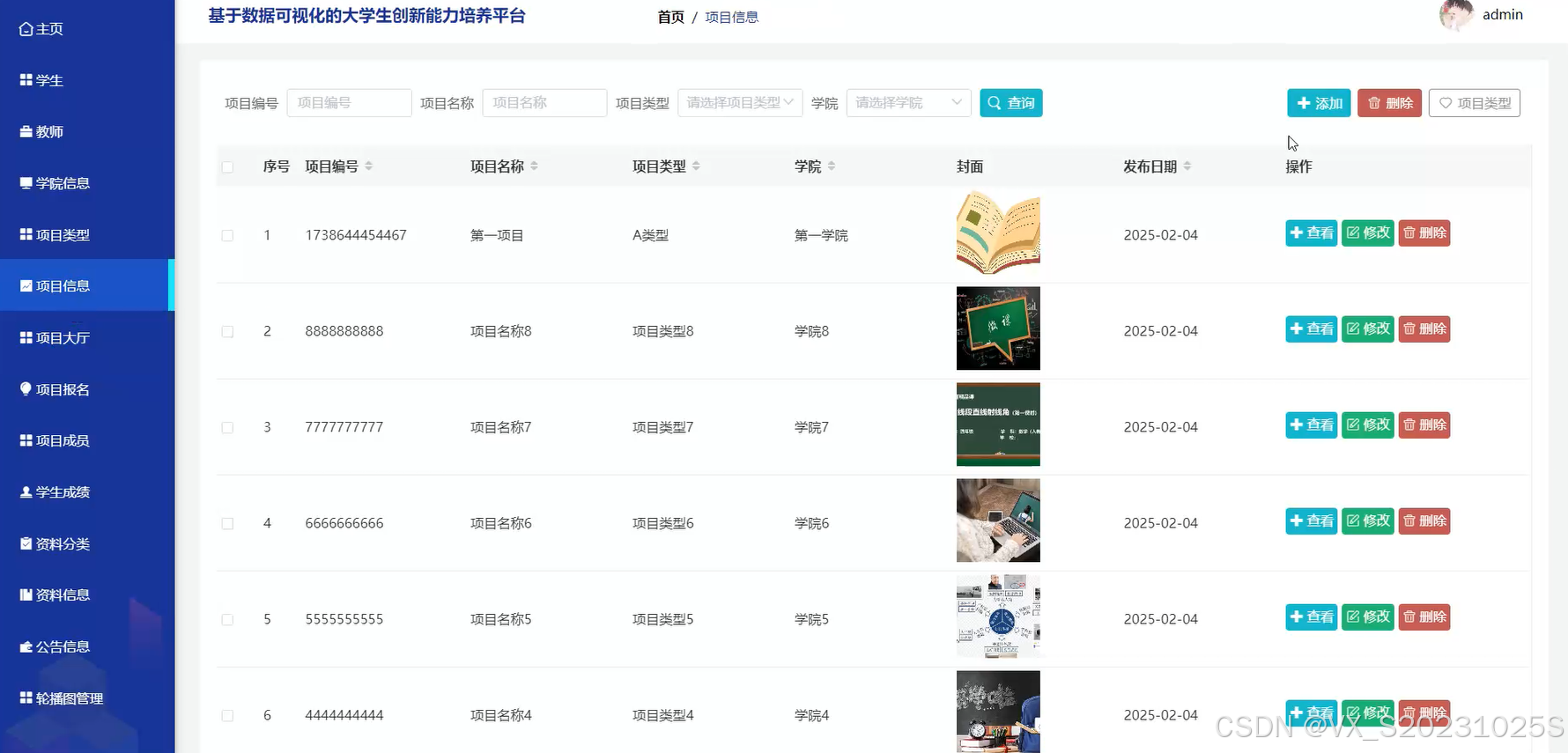Open the chalkboard cover thumbnail of 项目名称8
This screenshot has height=753, width=1568.
click(998, 329)
